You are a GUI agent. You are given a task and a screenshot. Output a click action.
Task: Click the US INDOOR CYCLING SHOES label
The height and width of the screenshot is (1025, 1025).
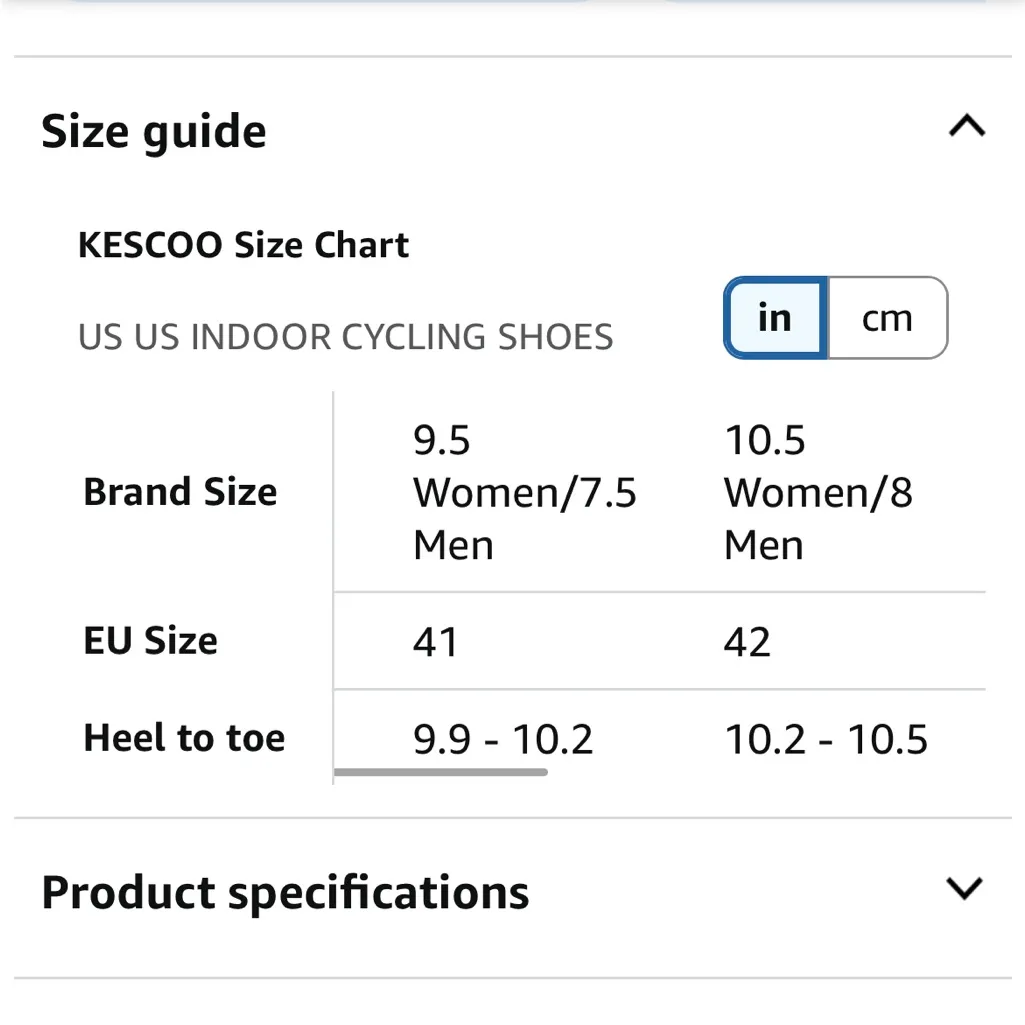[345, 337]
